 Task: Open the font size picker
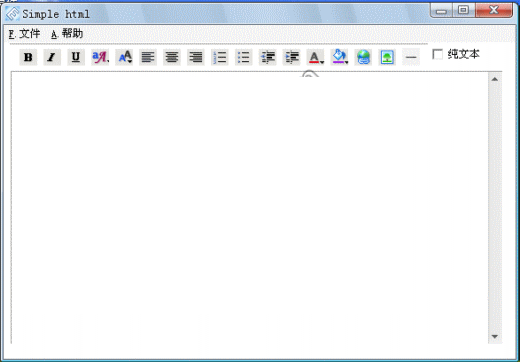pyautogui.click(x=124, y=57)
